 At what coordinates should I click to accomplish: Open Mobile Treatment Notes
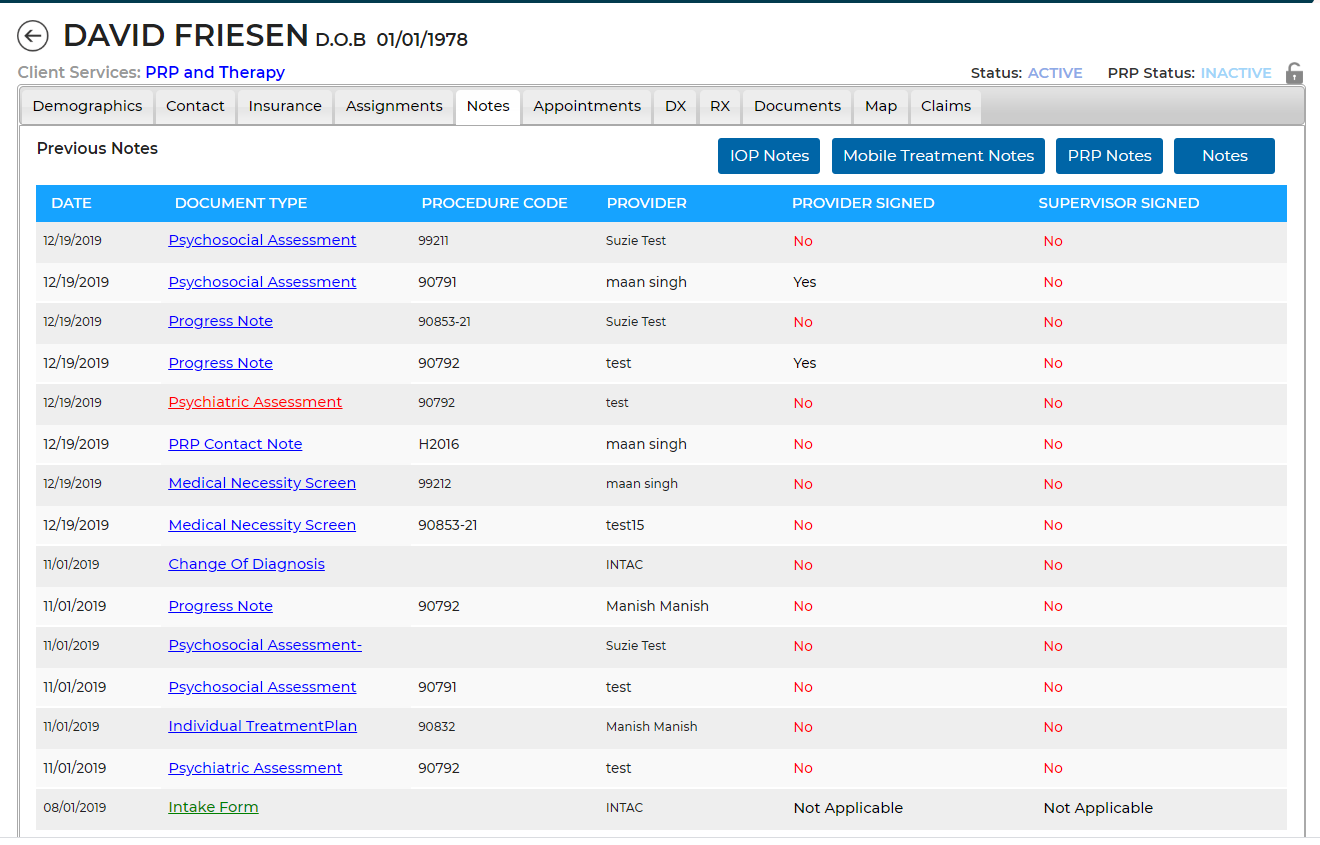pyautogui.click(x=938, y=156)
